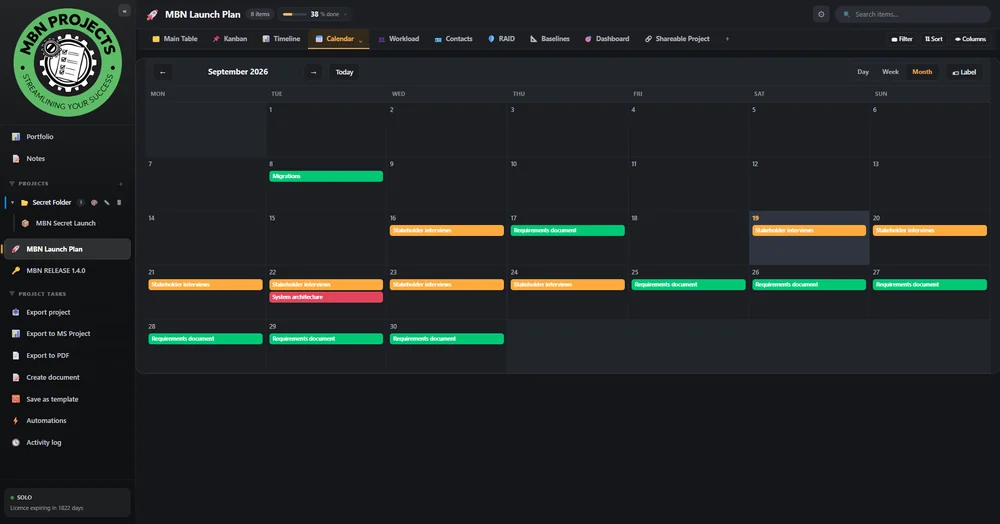Open settings with the gear icon
Viewport: 1000px width, 524px height.
pyautogui.click(x=821, y=14)
